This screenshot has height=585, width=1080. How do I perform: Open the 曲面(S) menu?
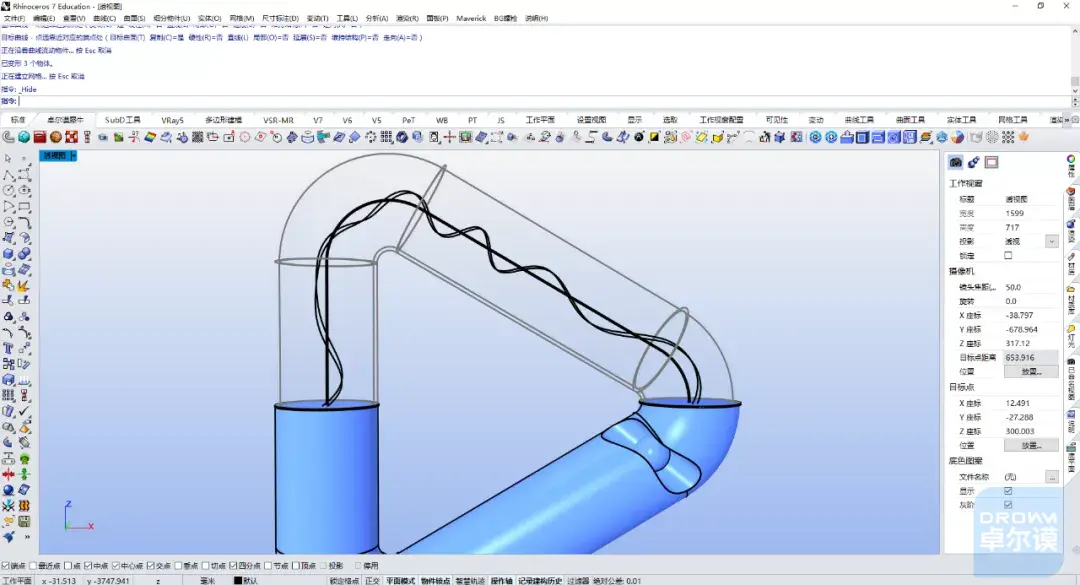(134, 19)
